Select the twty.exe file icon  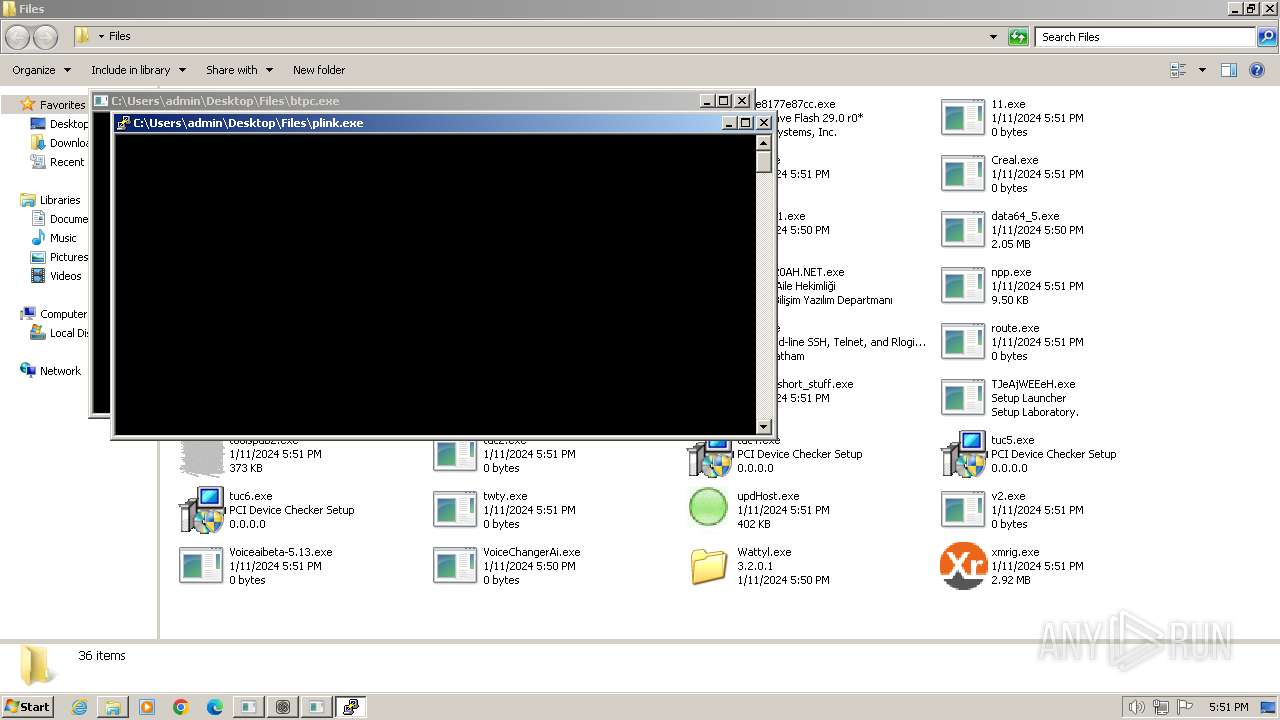(455, 510)
